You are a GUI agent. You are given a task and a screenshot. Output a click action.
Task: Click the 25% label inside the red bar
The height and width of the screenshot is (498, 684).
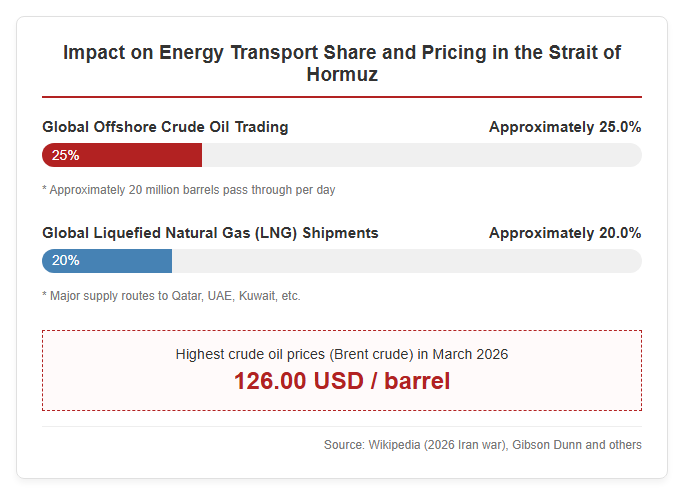65,155
